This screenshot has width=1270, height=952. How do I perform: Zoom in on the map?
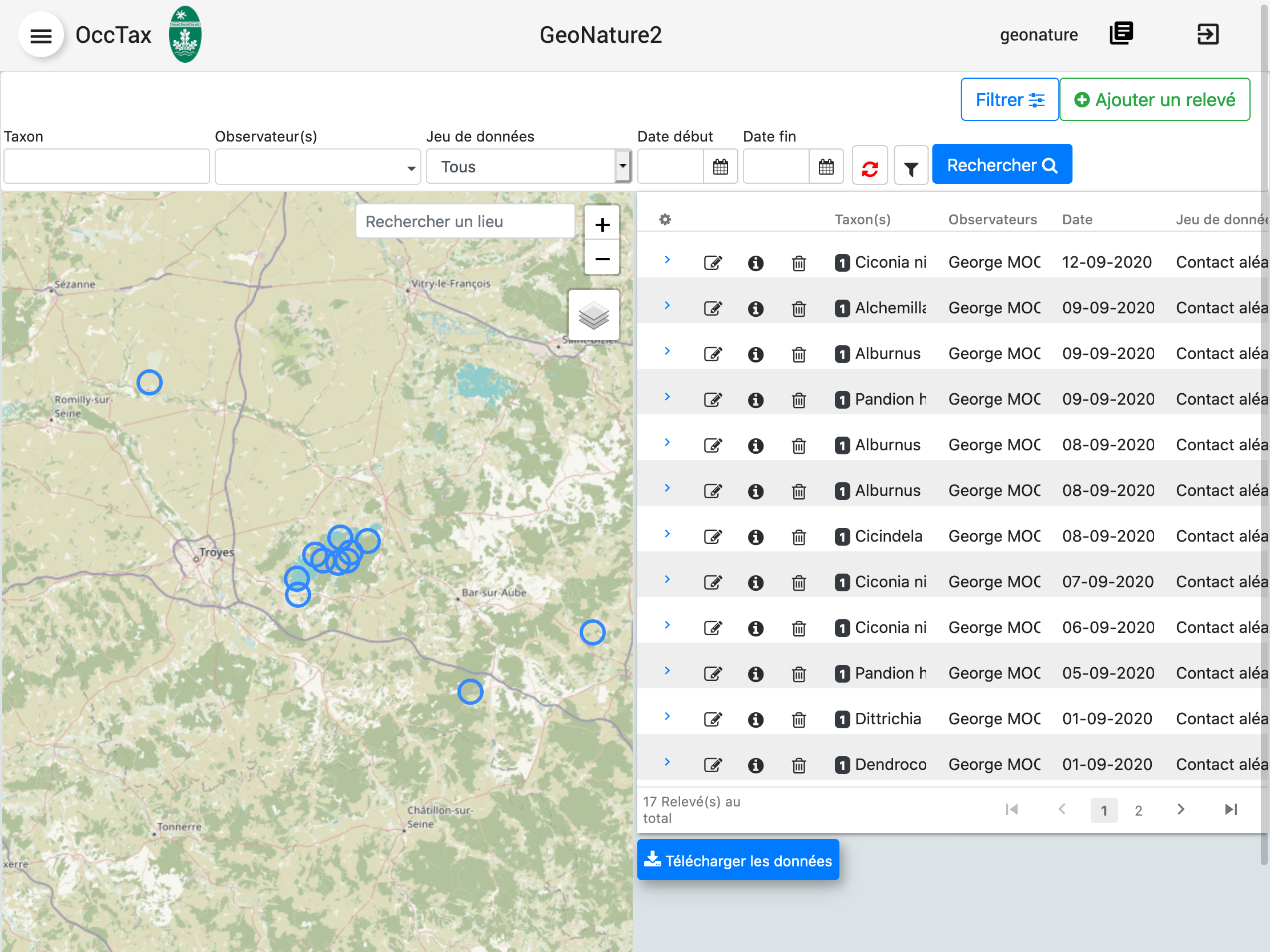(x=602, y=224)
